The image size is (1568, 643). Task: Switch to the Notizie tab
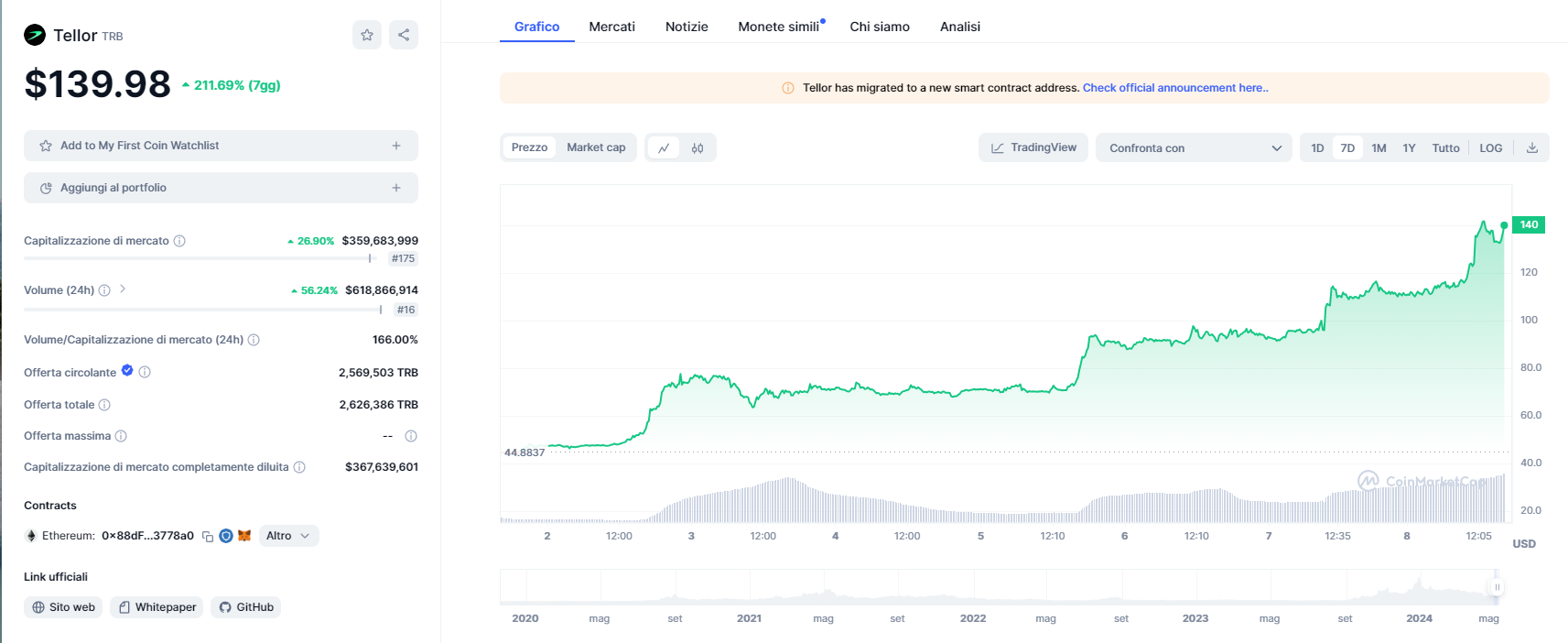687,27
